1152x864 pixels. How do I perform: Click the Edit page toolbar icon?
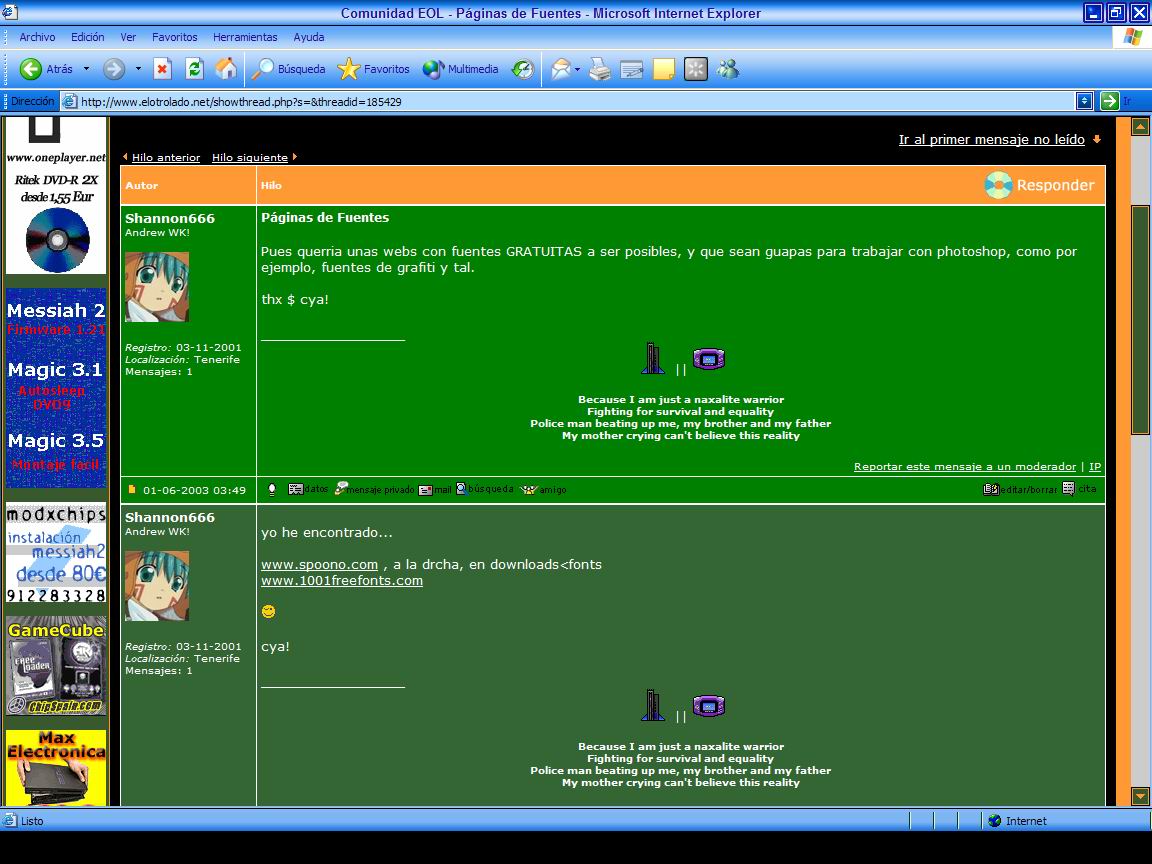(631, 69)
